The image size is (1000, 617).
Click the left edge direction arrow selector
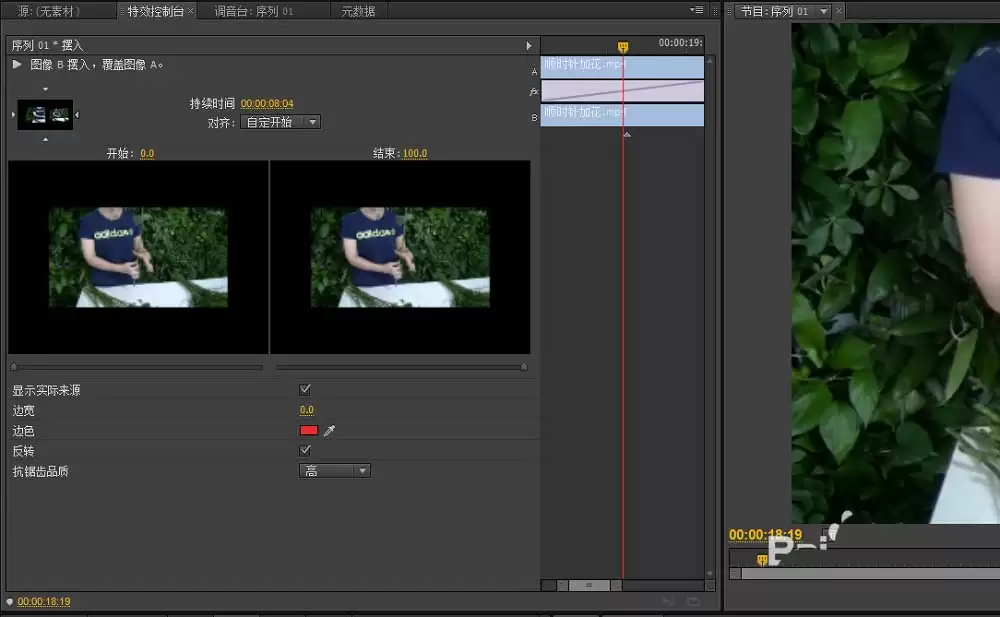pos(13,115)
